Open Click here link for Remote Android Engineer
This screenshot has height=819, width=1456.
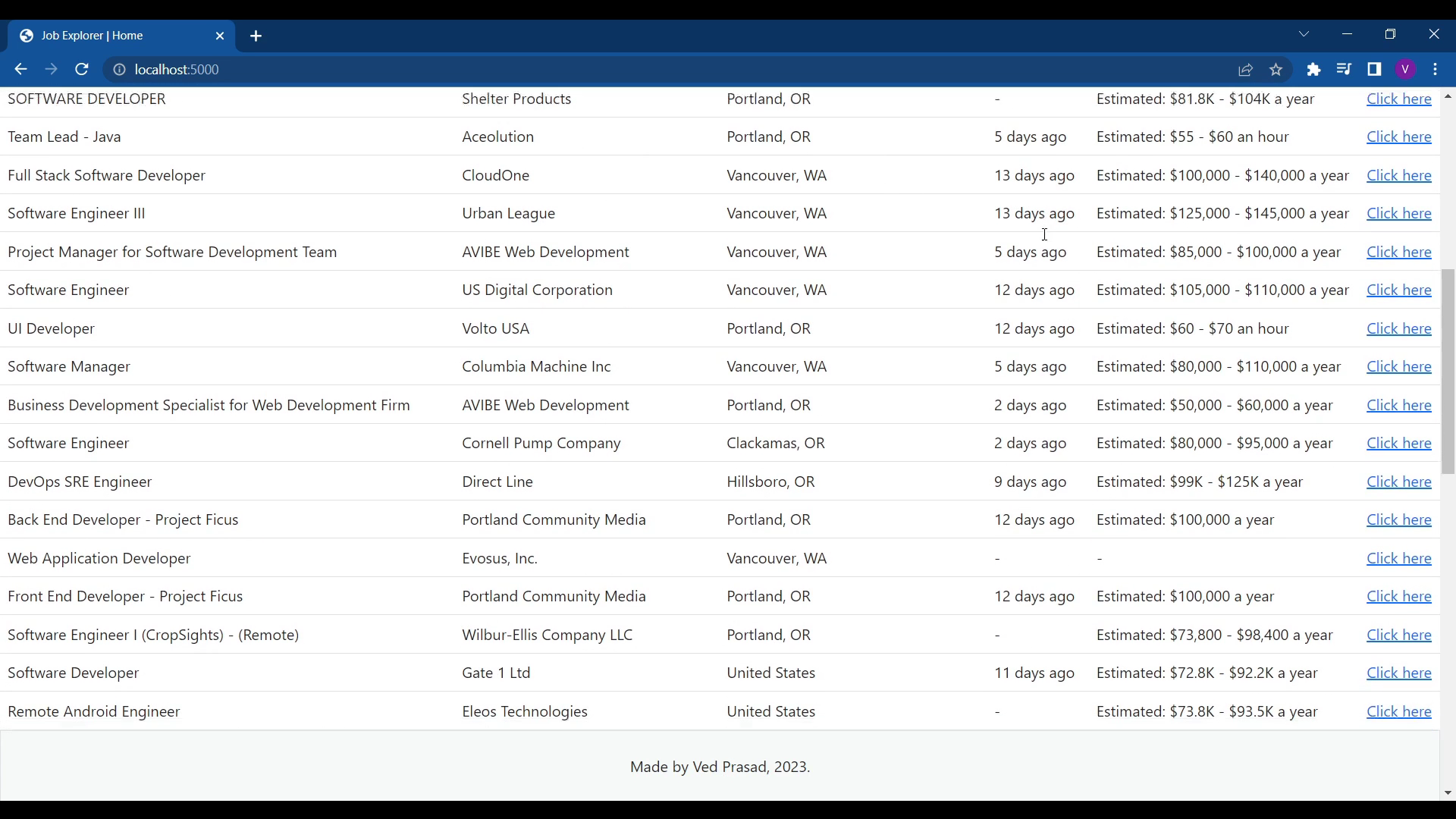point(1398,712)
